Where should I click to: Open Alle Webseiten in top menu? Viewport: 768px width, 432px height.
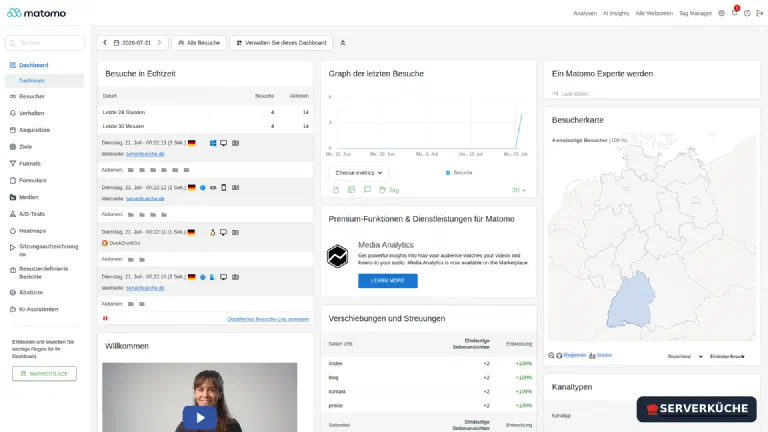click(654, 13)
